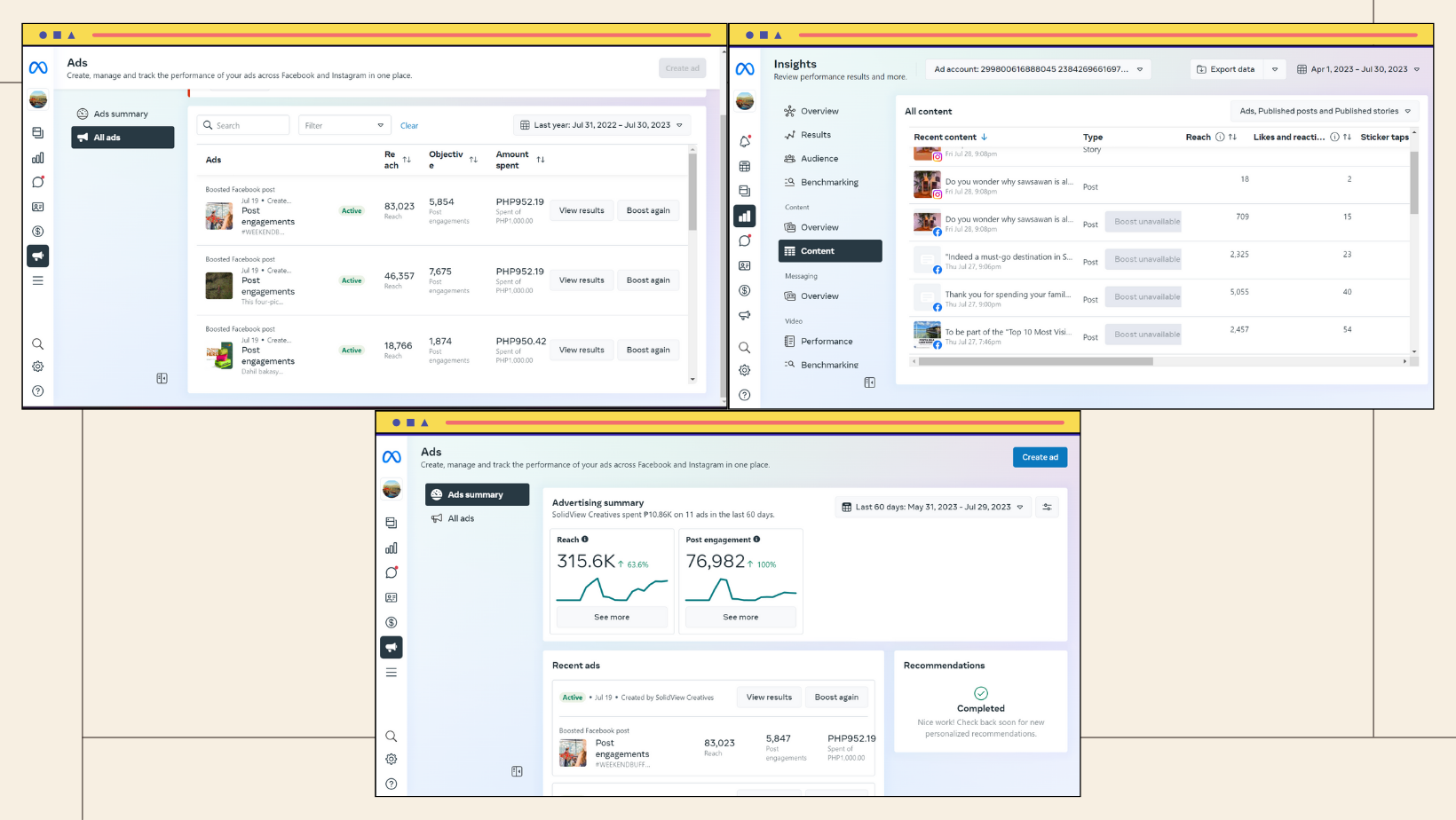Click the megaphone Ads icon in the Insights window sidebar

(745, 315)
